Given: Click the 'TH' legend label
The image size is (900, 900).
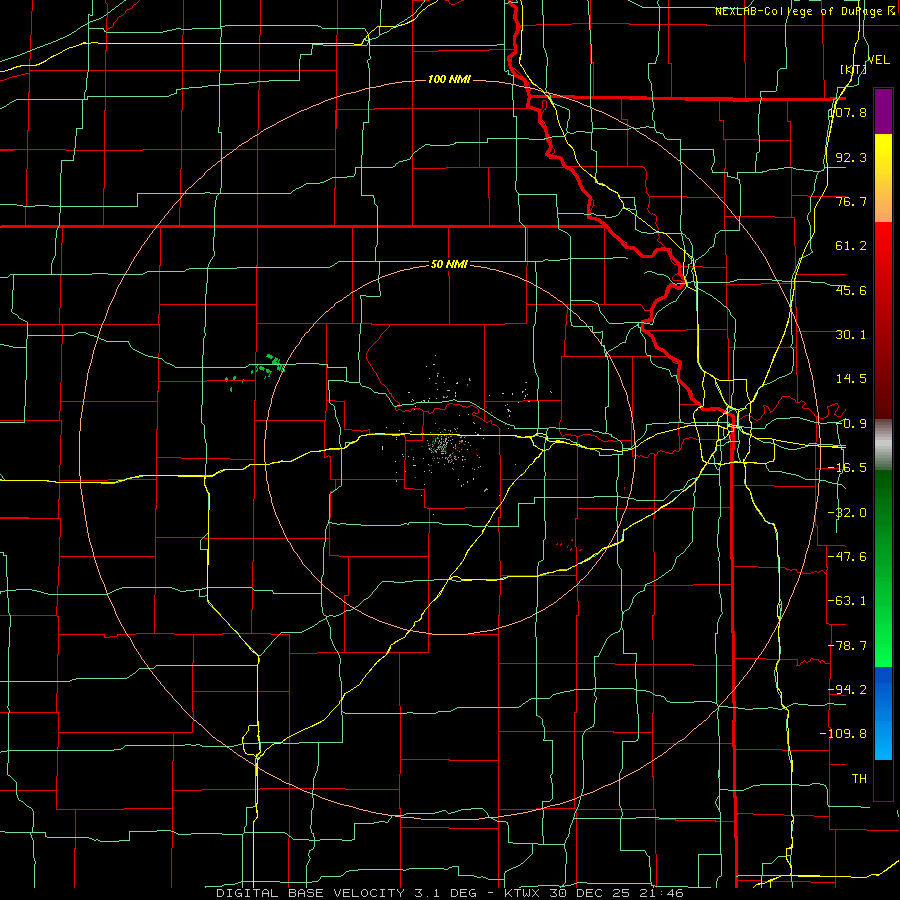Looking at the screenshot, I should 859,778.
